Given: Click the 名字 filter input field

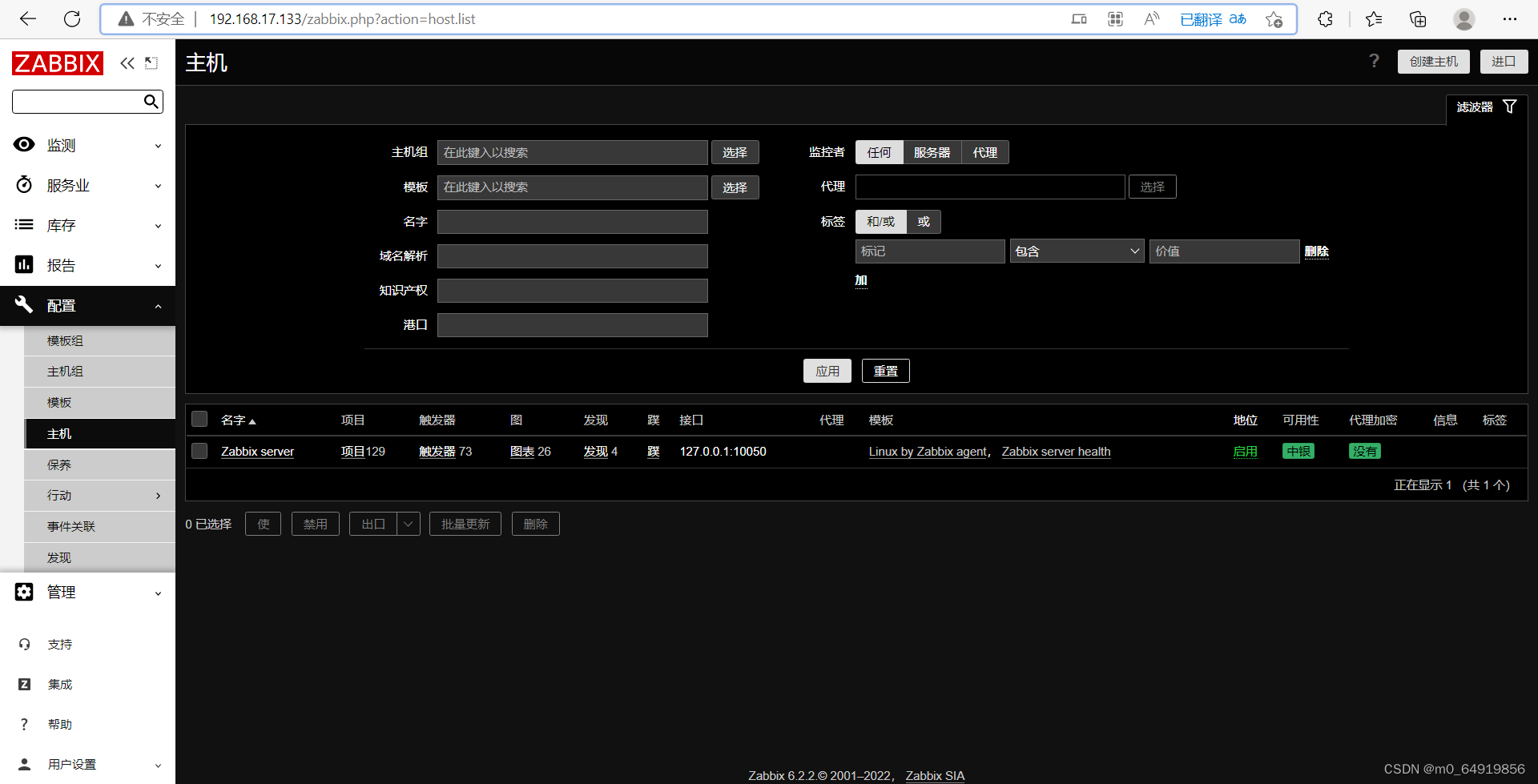Looking at the screenshot, I should click(572, 221).
